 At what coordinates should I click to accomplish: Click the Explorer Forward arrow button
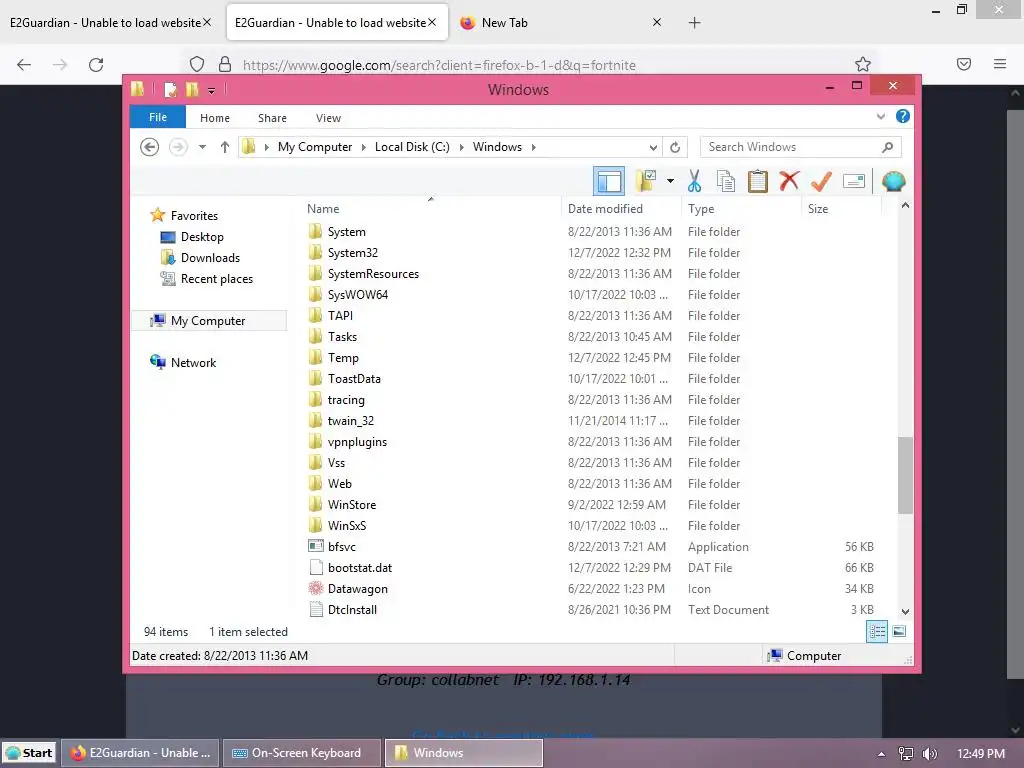[178, 147]
